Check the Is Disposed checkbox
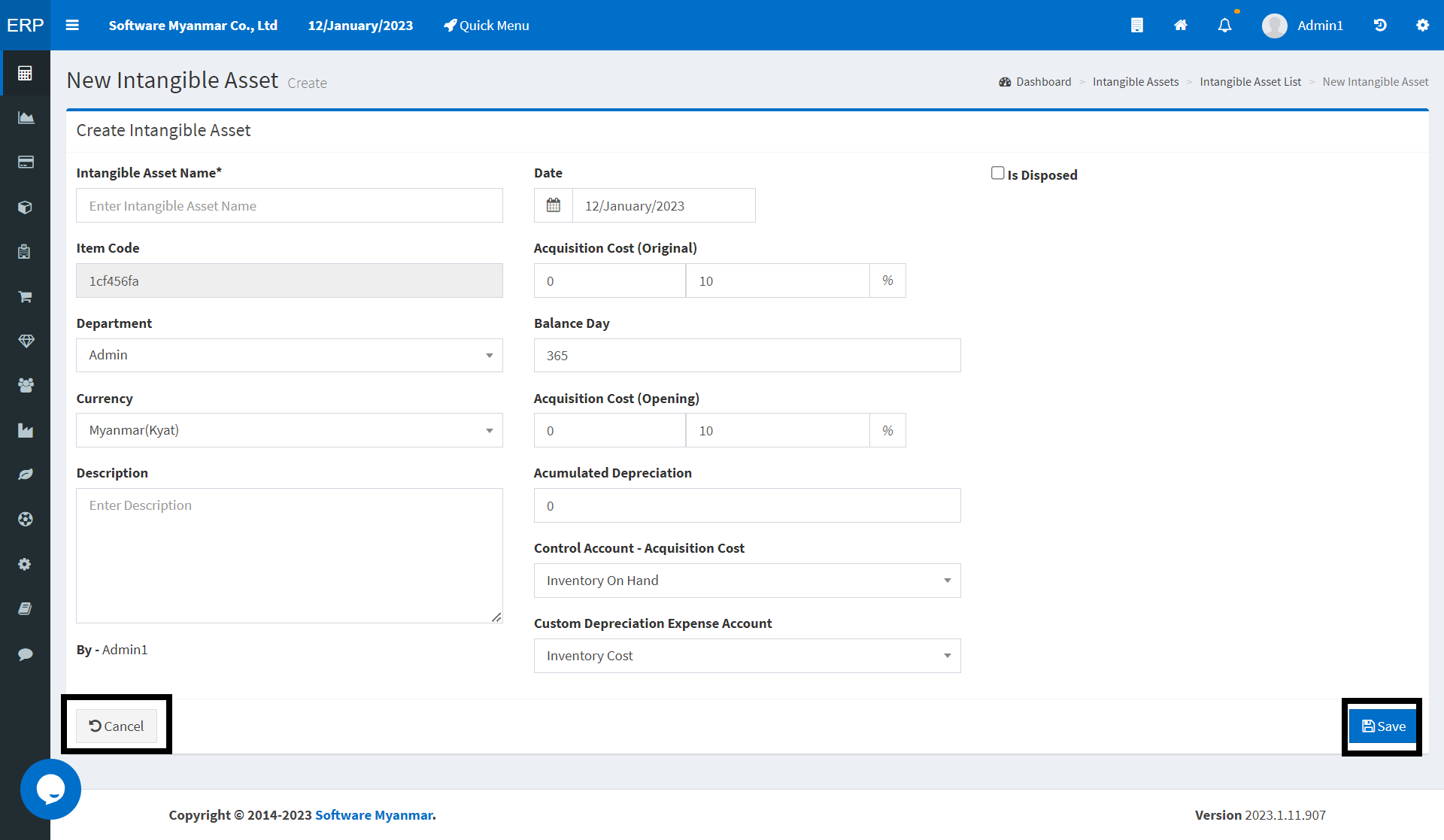This screenshot has width=1444, height=840. point(997,173)
